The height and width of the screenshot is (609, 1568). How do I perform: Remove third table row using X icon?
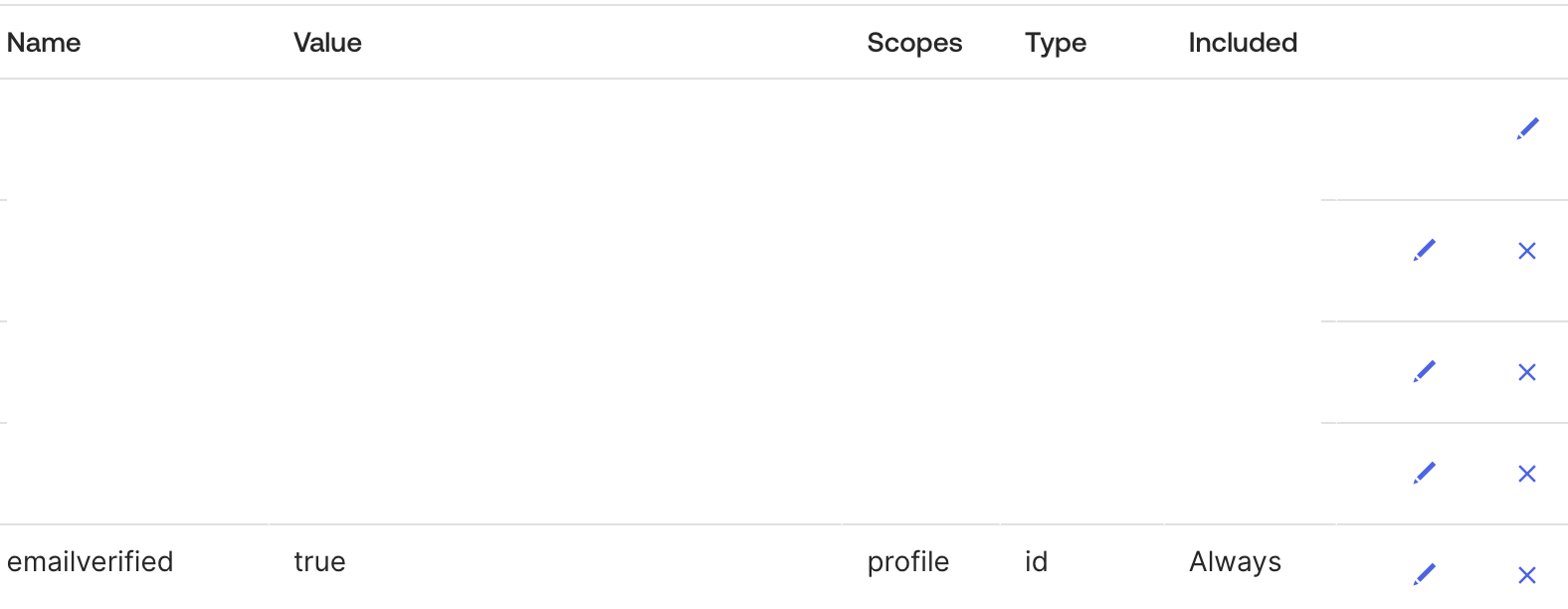tap(1527, 372)
